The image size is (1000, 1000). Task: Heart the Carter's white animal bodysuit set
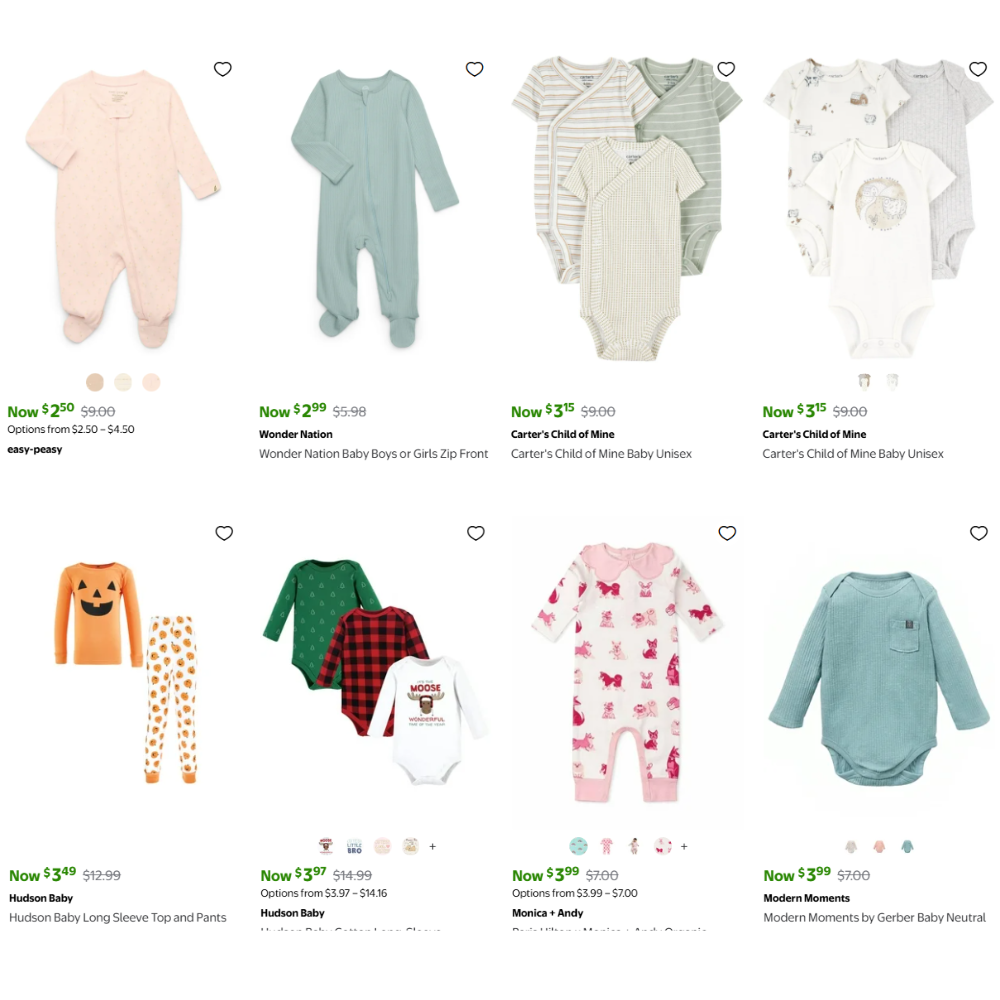click(978, 69)
